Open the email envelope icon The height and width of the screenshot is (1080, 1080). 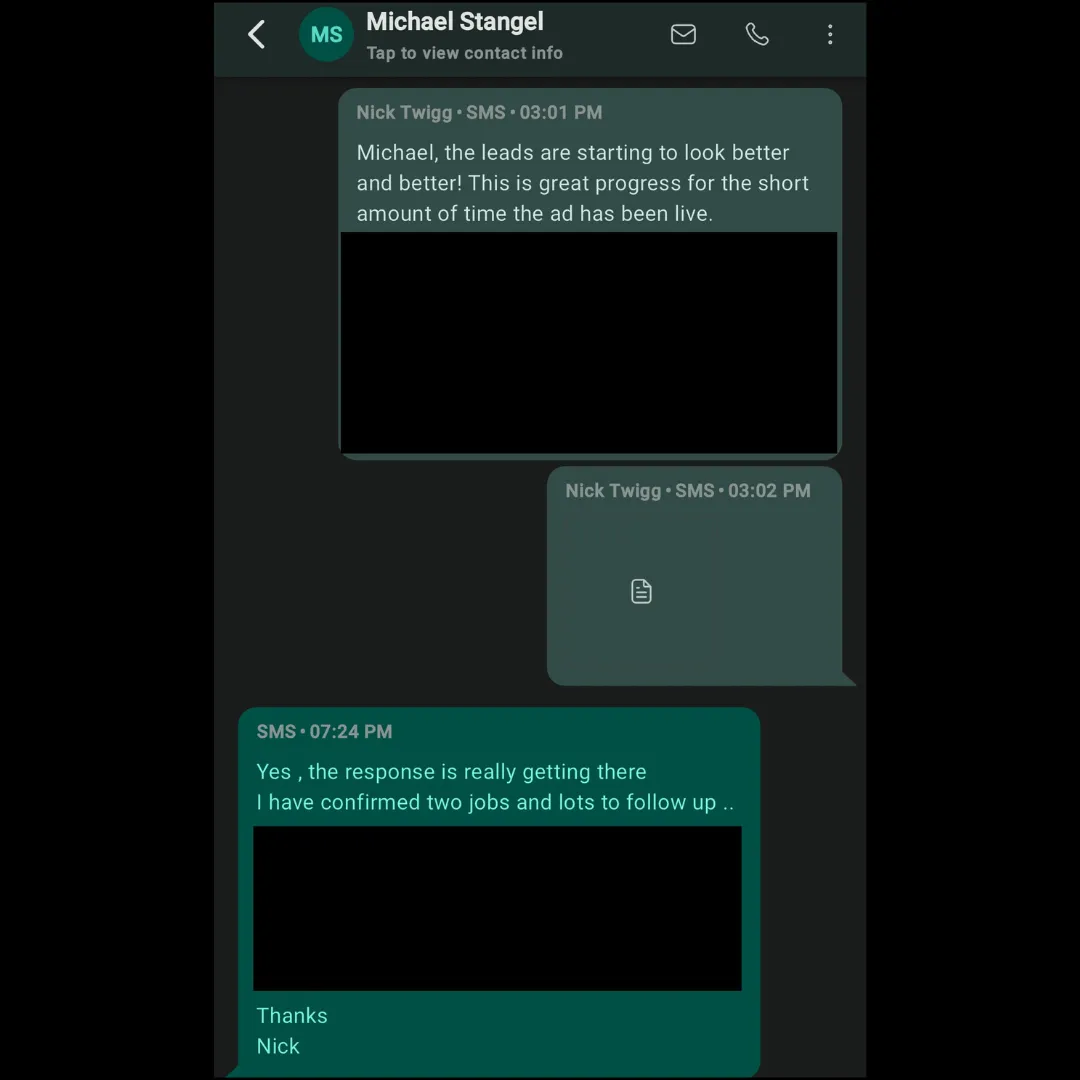tap(683, 34)
